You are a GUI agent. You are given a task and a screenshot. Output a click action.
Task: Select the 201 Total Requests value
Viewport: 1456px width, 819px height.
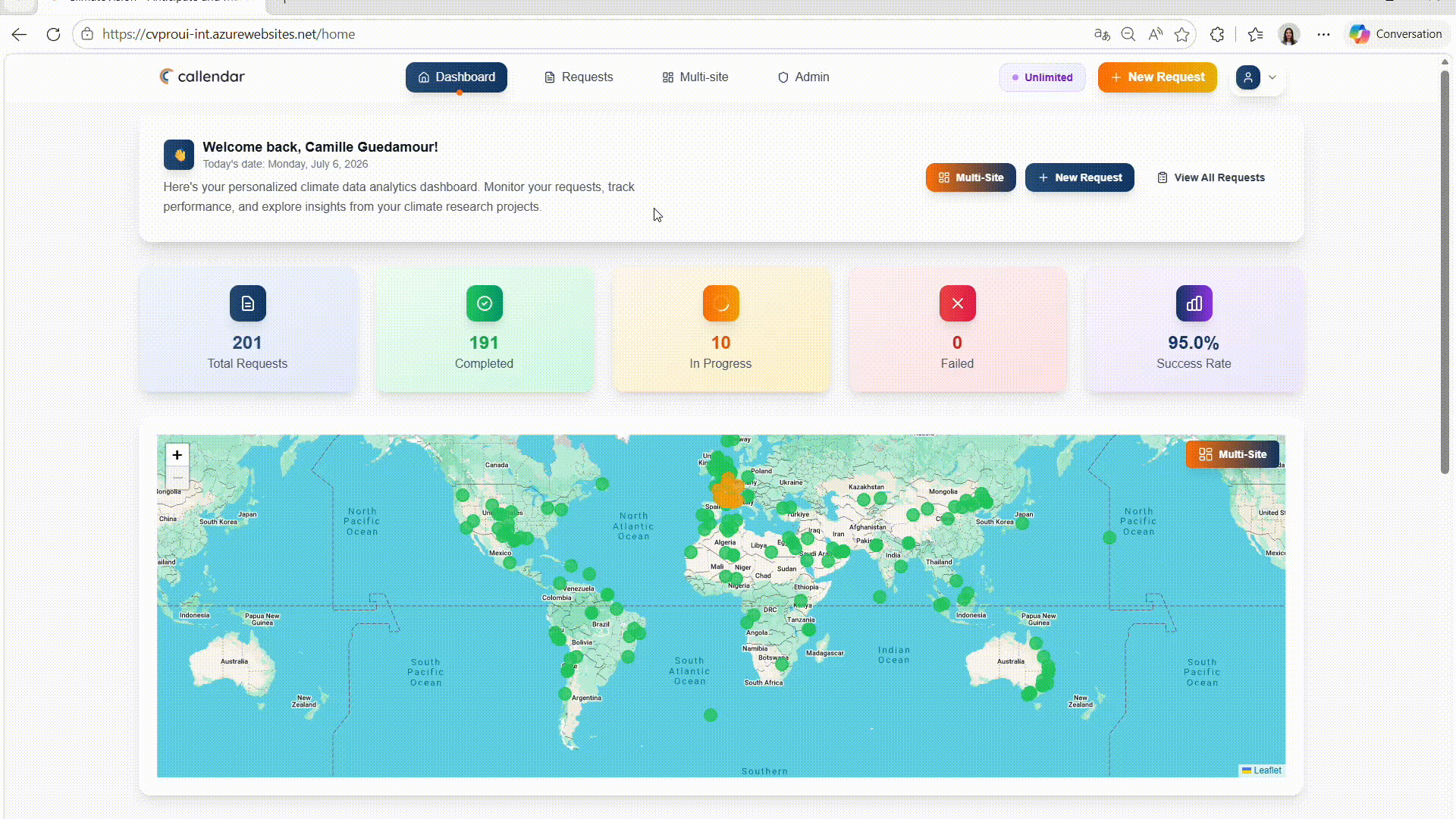pos(247,343)
